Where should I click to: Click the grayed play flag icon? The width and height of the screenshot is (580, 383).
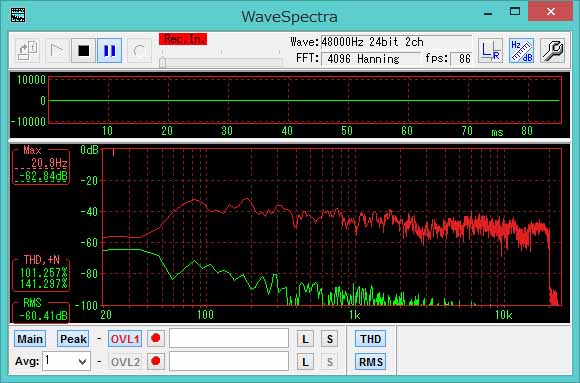(57, 50)
